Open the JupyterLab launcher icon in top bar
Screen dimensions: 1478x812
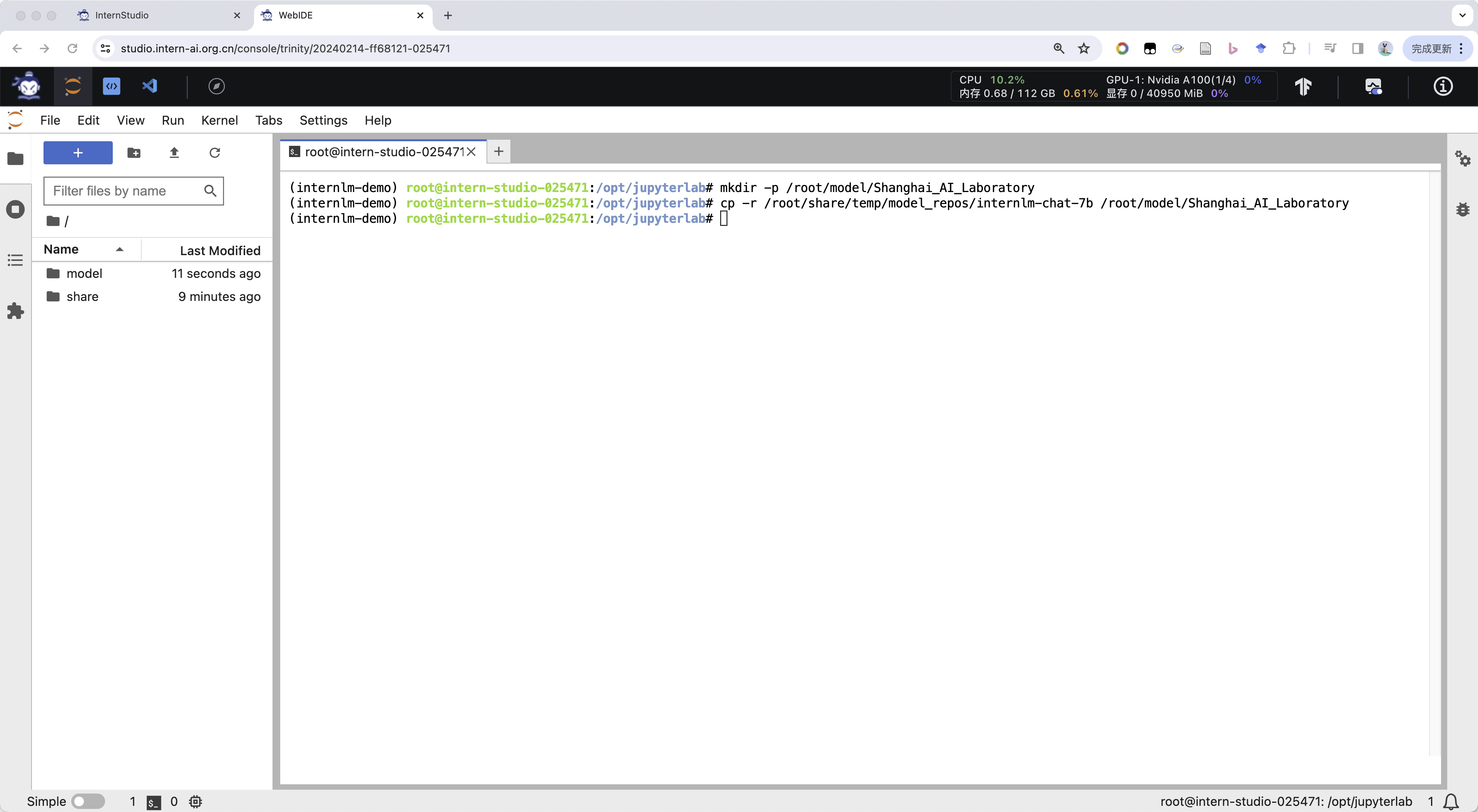click(73, 86)
